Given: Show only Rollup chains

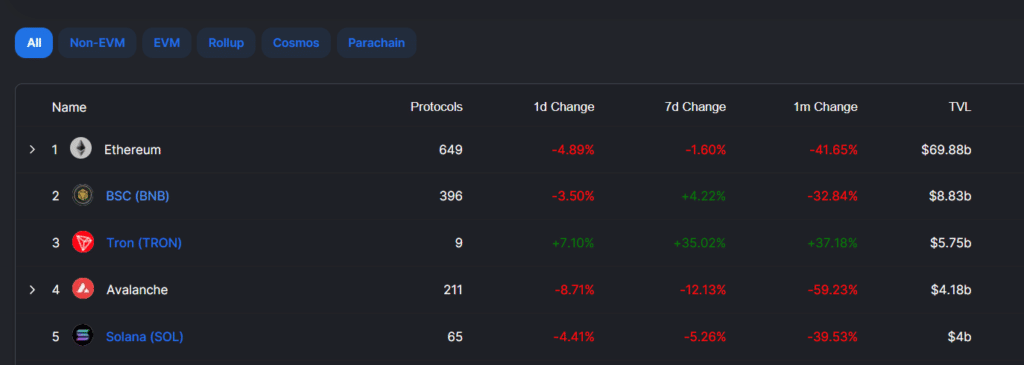Looking at the screenshot, I should tap(226, 43).
